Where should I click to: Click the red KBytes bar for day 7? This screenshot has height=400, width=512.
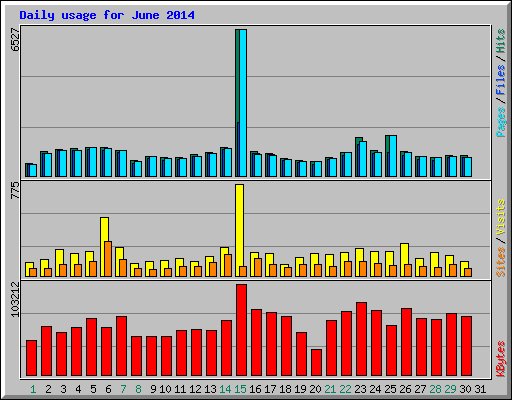click(121, 346)
